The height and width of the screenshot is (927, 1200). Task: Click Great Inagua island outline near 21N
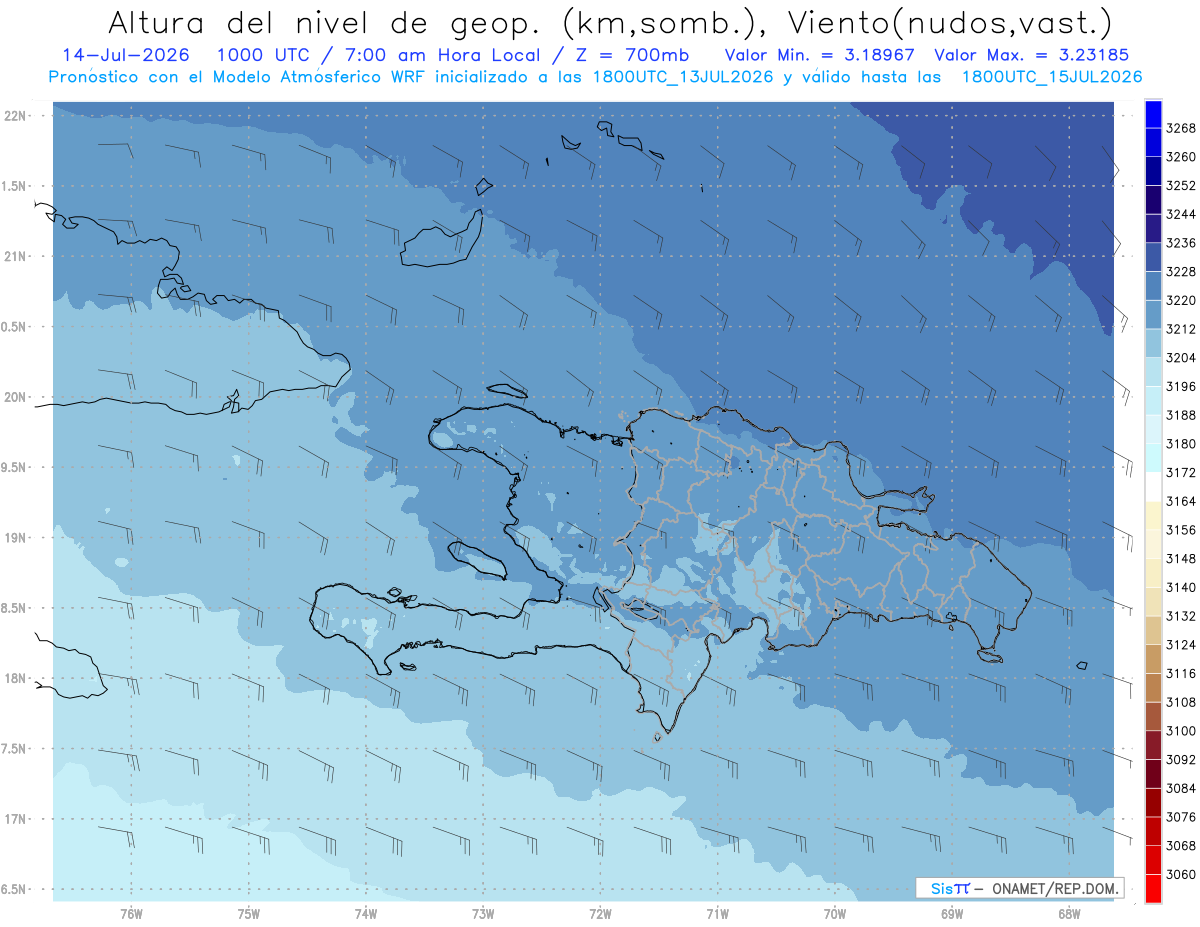point(440,240)
